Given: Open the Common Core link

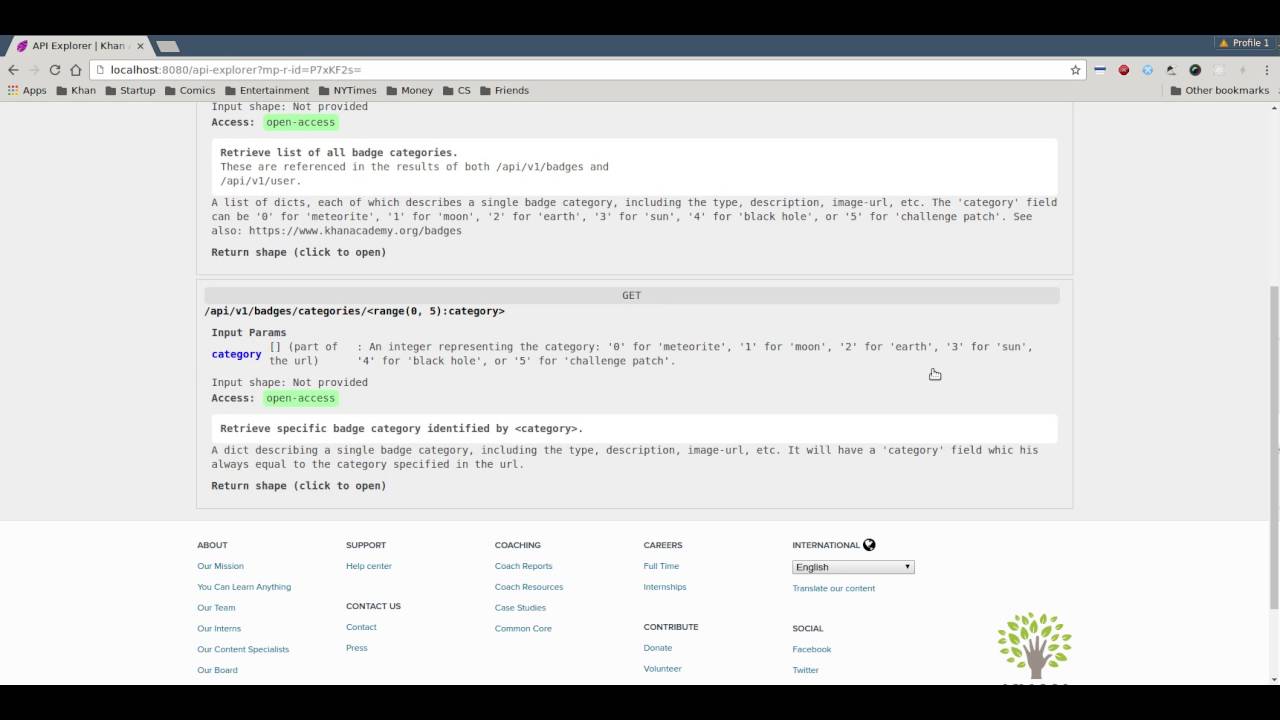Looking at the screenshot, I should click(523, 629).
